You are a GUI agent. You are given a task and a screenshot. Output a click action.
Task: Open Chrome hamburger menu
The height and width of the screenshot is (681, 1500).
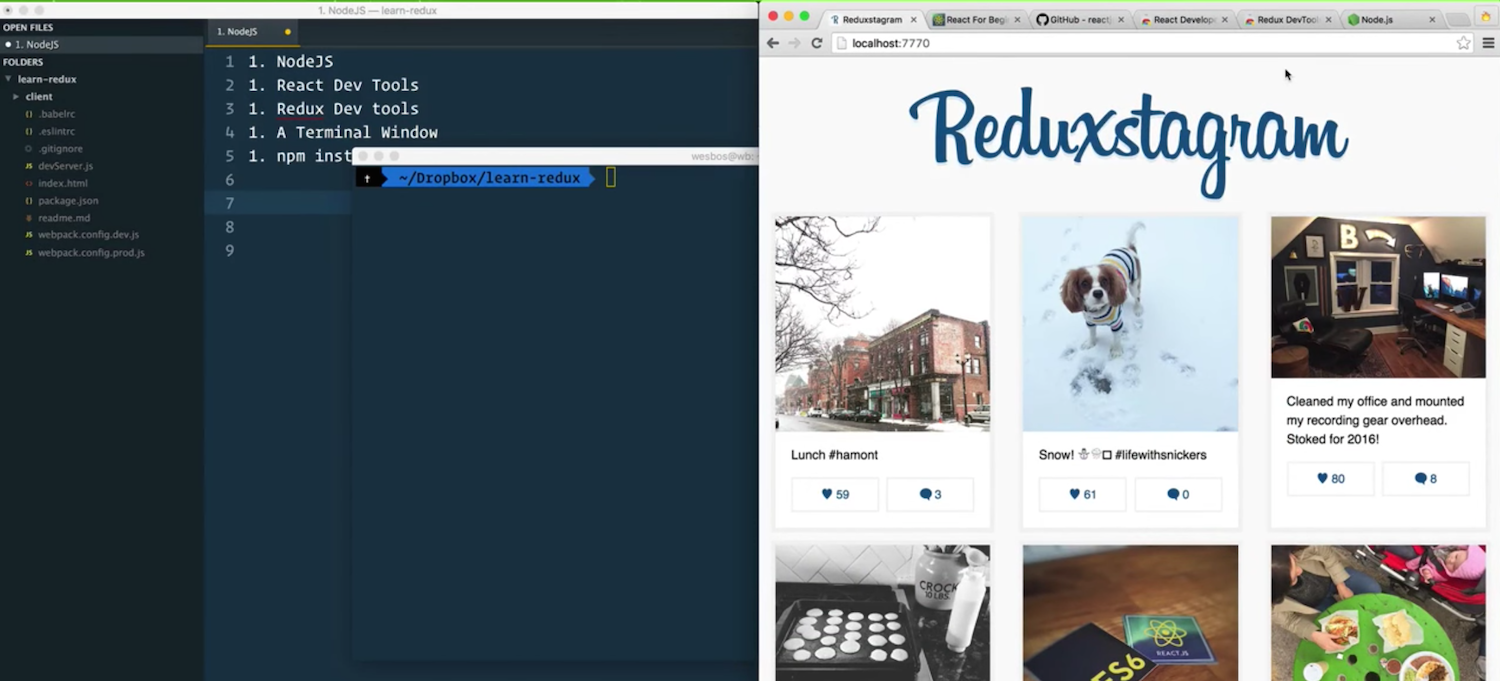click(x=1488, y=43)
